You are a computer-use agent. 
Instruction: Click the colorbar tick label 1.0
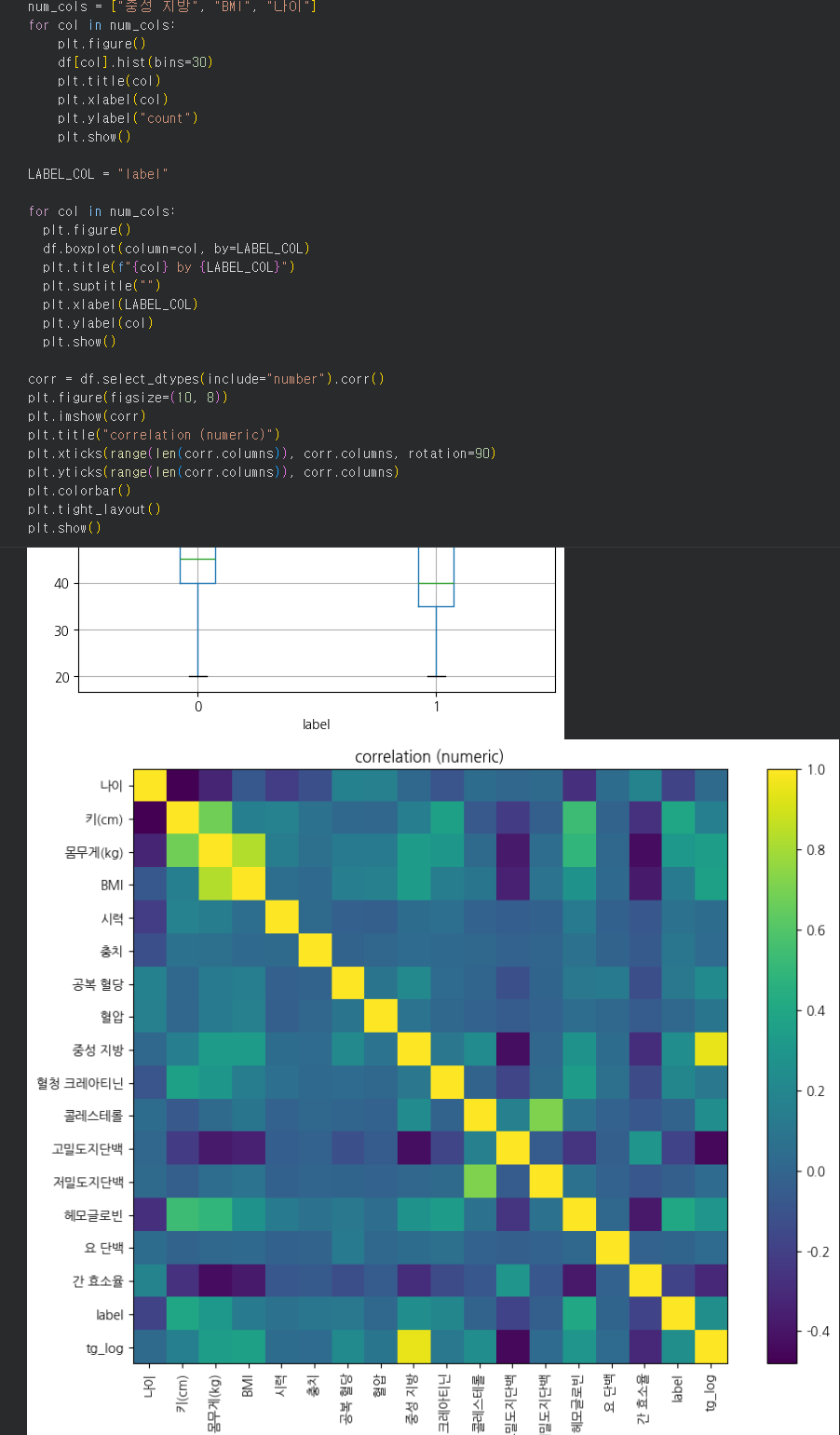pyautogui.click(x=817, y=770)
